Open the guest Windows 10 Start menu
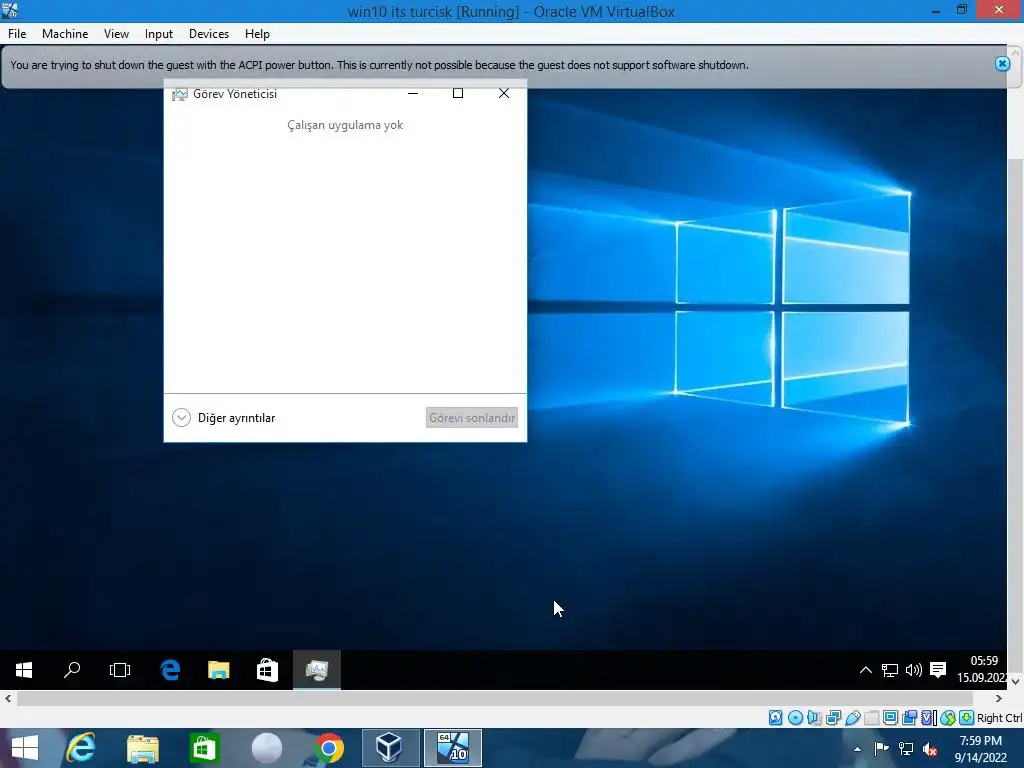This screenshot has width=1024, height=768. point(24,670)
